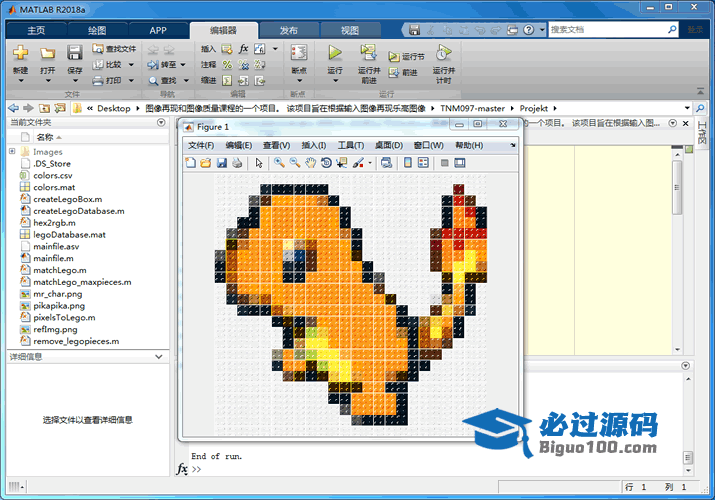The image size is (715, 500).
Task: Click the fx insert function icon
Action: [244, 48]
